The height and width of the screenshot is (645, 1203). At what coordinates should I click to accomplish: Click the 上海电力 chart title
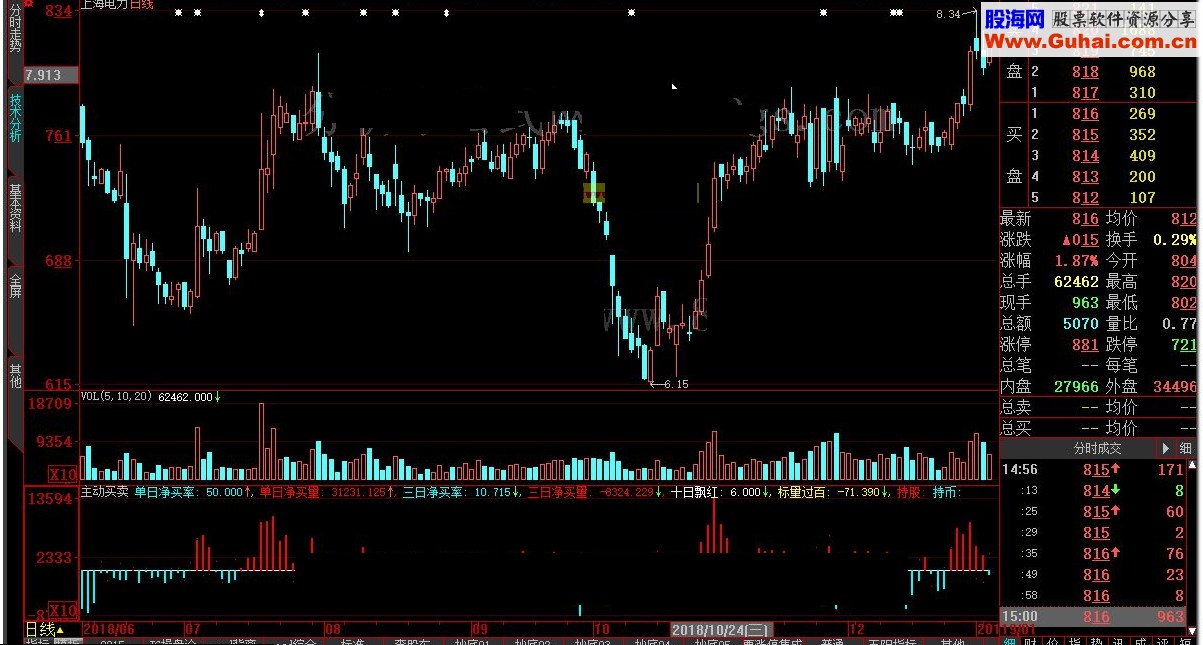105,5
